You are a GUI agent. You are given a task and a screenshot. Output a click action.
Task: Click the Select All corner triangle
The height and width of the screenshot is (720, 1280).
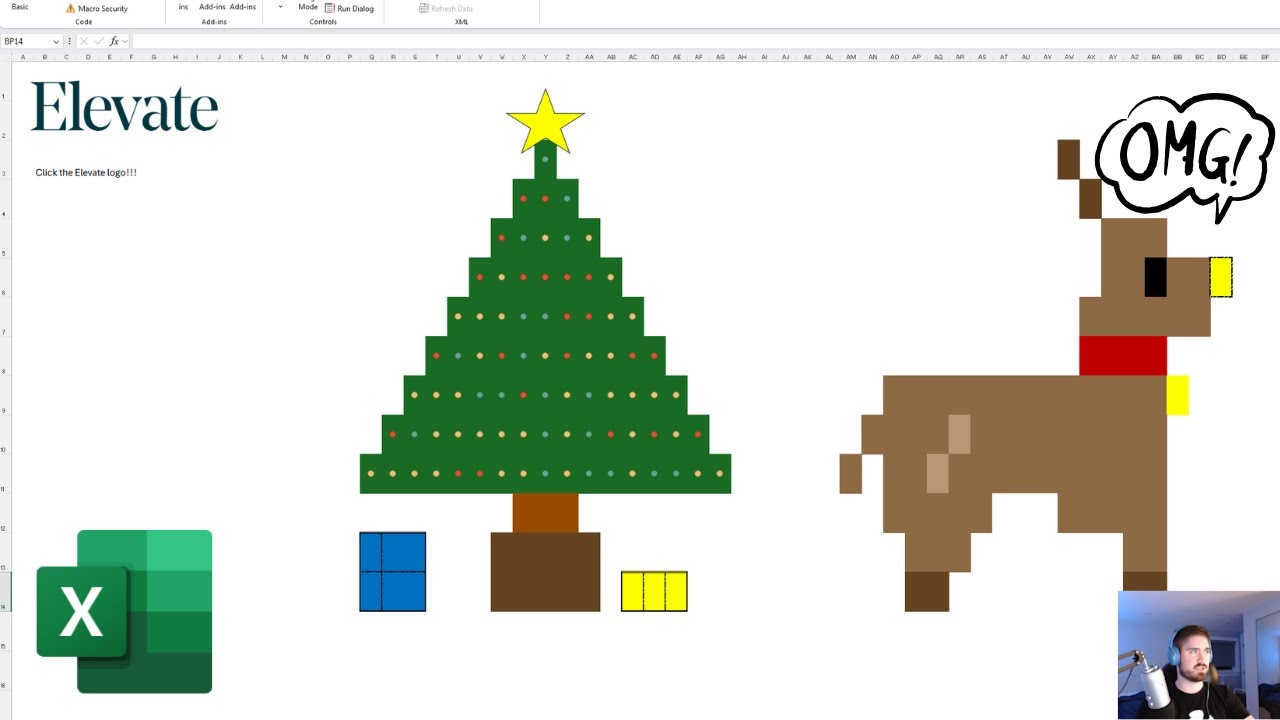click(5, 57)
